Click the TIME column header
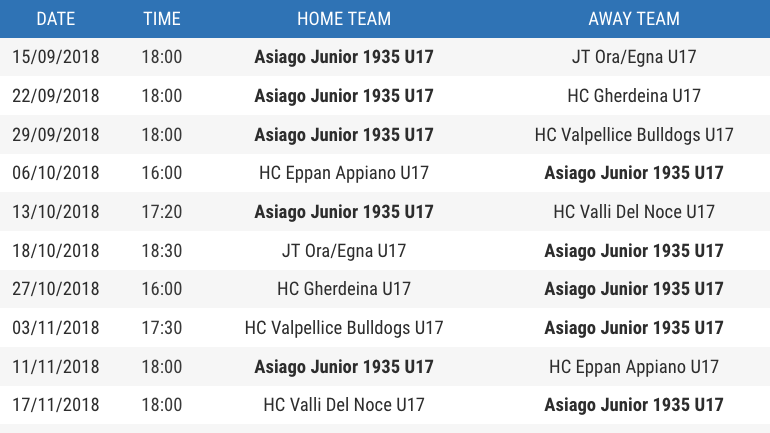The width and height of the screenshot is (770, 433). coord(162,19)
